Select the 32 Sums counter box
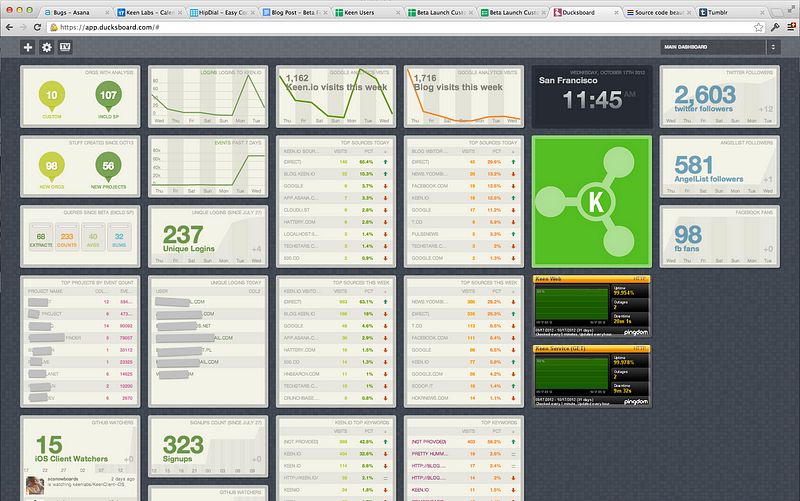This screenshot has width=800, height=501. pyautogui.click(x=119, y=237)
